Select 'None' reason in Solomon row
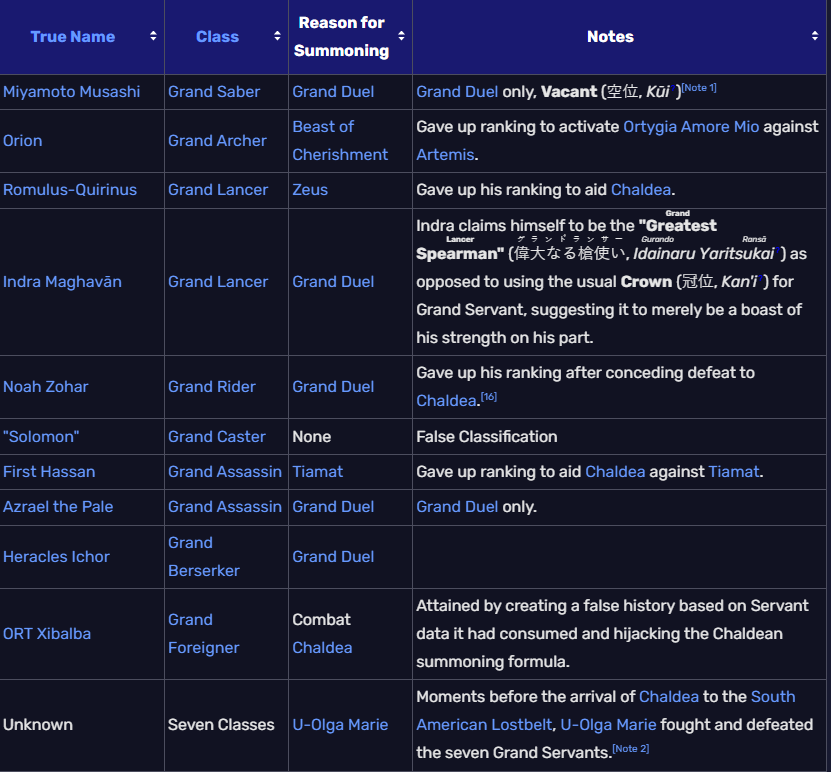 click(312, 437)
